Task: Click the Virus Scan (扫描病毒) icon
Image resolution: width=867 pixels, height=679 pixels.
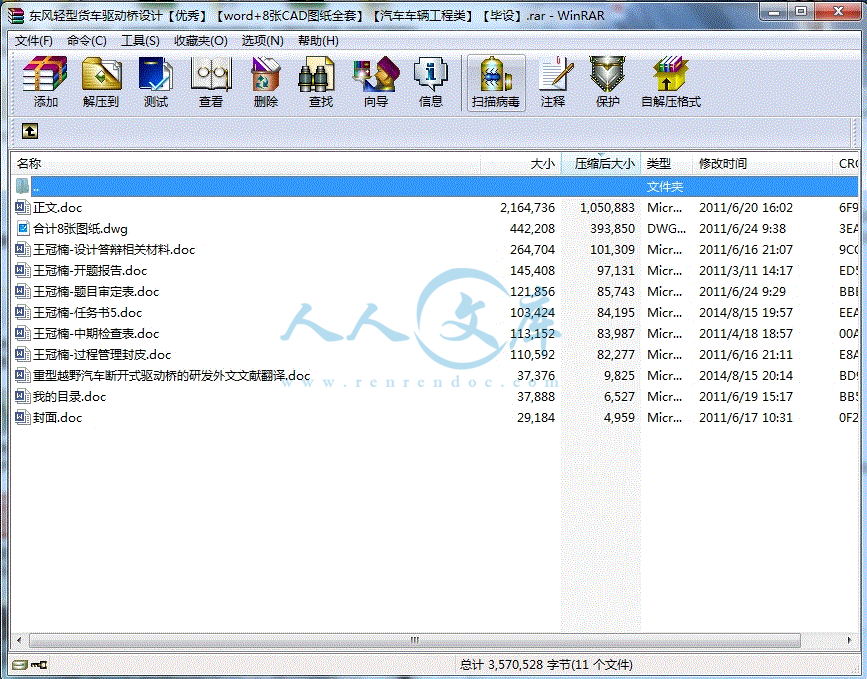Action: 495,74
